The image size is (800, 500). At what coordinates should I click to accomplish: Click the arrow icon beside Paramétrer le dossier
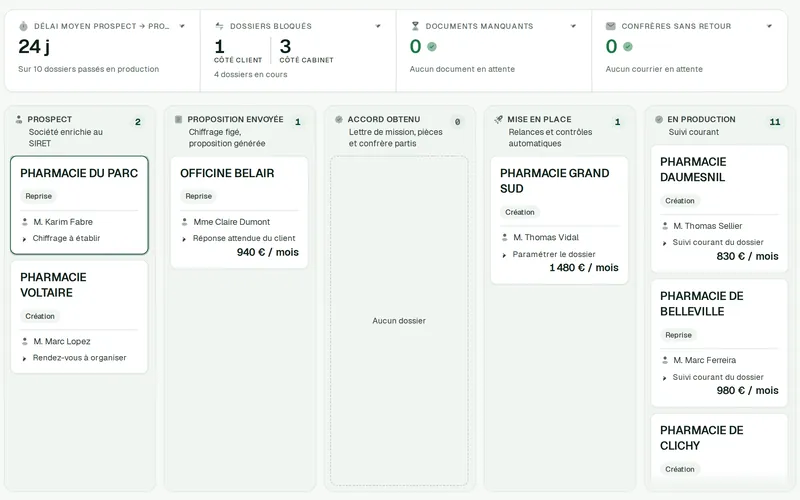click(504, 255)
